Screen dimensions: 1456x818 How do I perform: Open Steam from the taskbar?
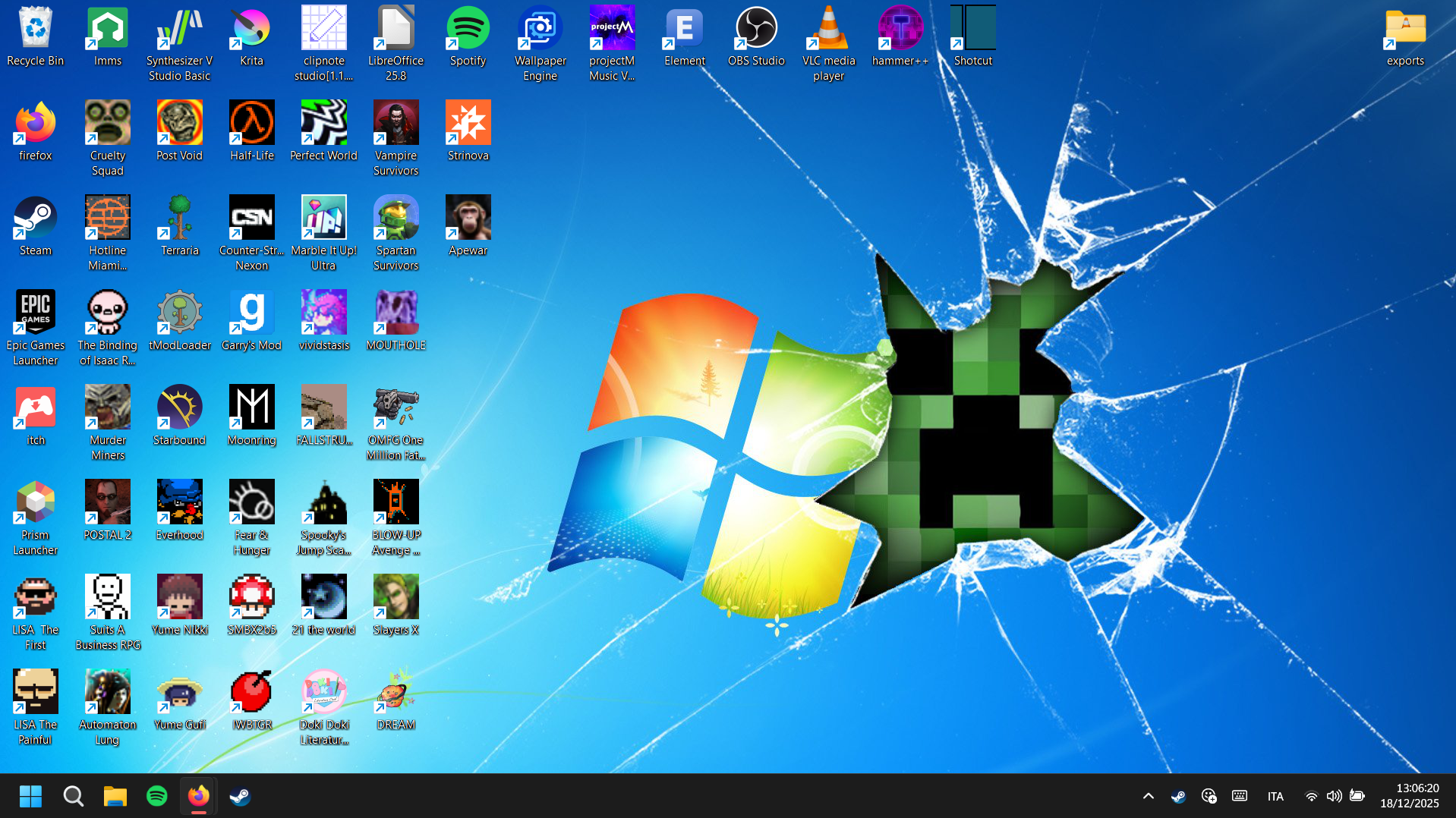pyautogui.click(x=240, y=796)
